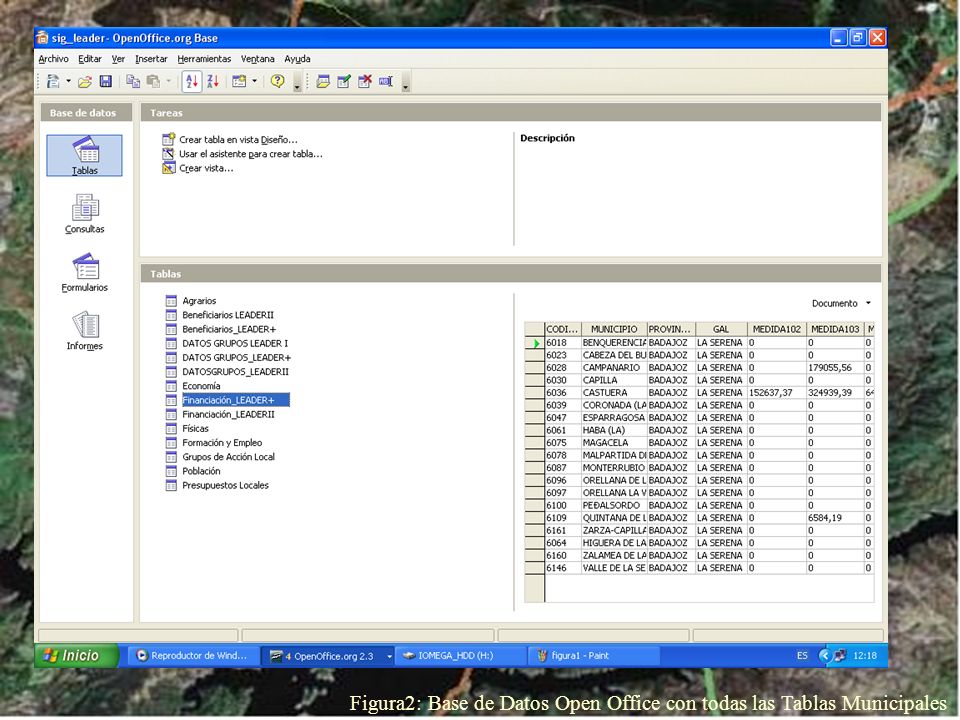
Task: Open the Ver menu
Action: point(118,59)
